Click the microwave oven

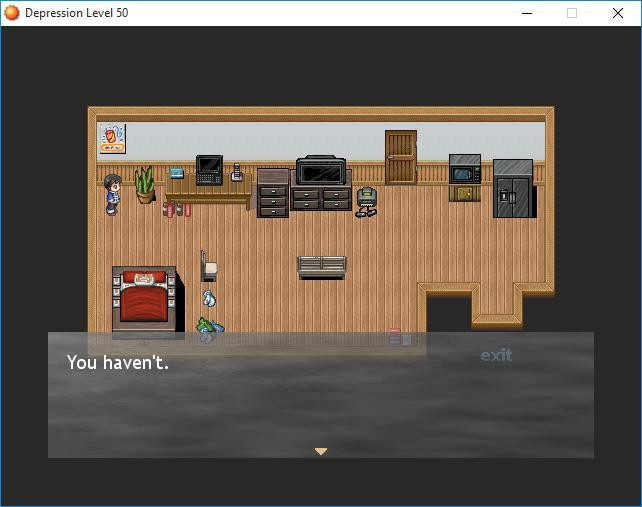click(x=465, y=169)
